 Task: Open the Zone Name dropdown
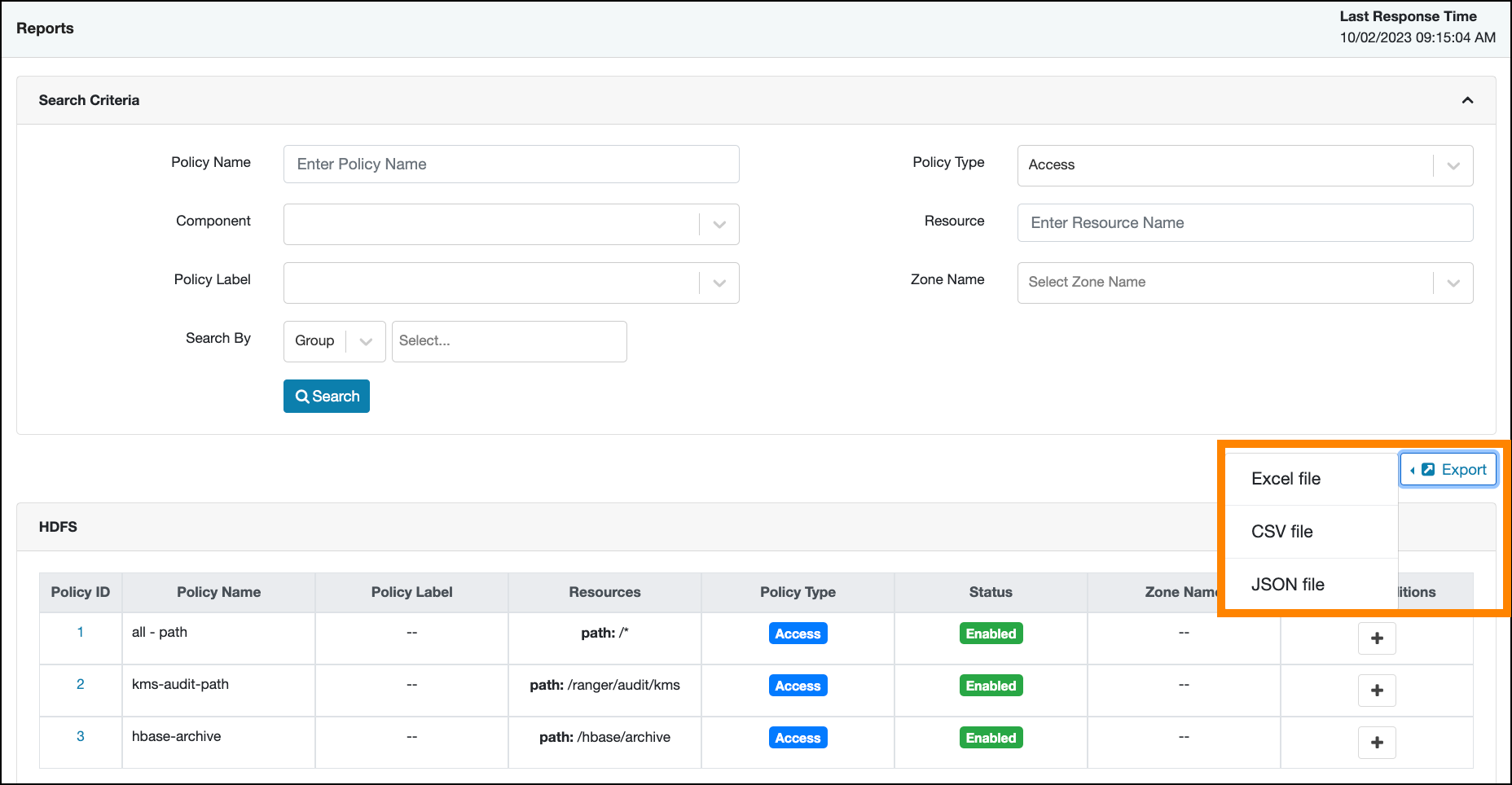tap(1244, 283)
